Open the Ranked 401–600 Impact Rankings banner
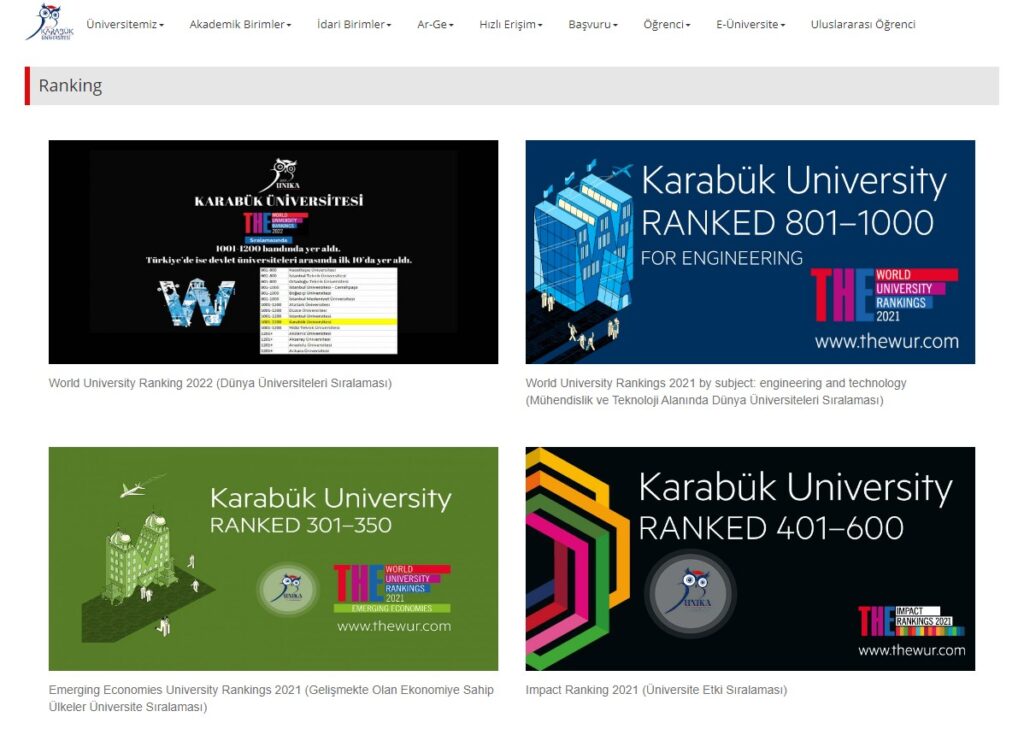1024x735 pixels. point(750,559)
